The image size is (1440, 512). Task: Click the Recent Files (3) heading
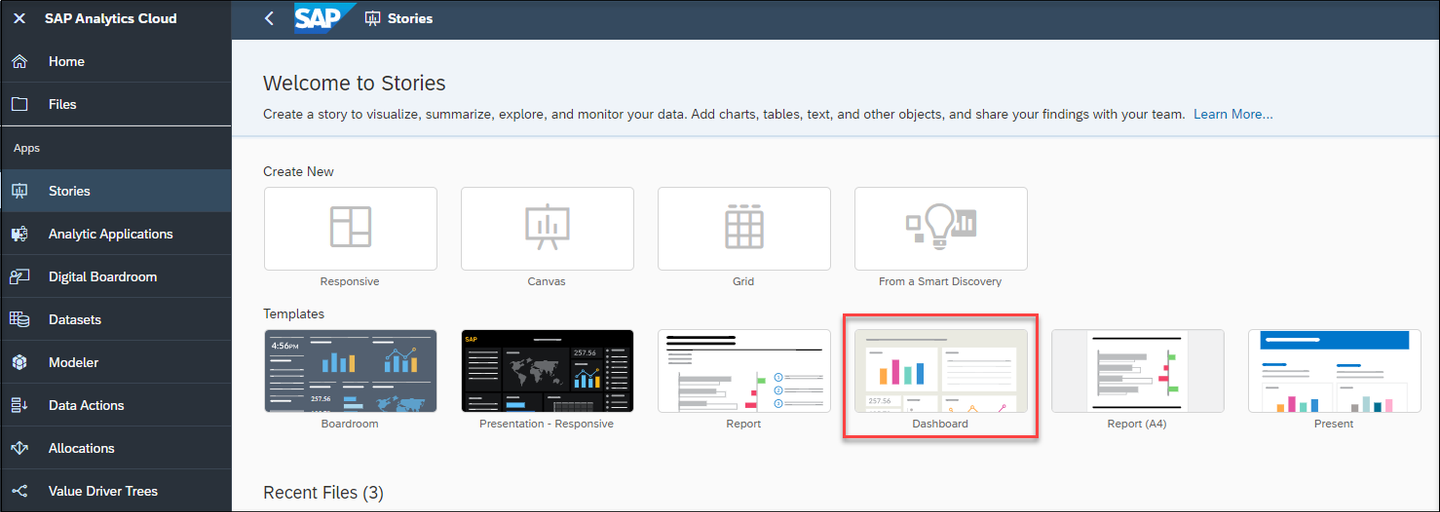click(x=323, y=492)
